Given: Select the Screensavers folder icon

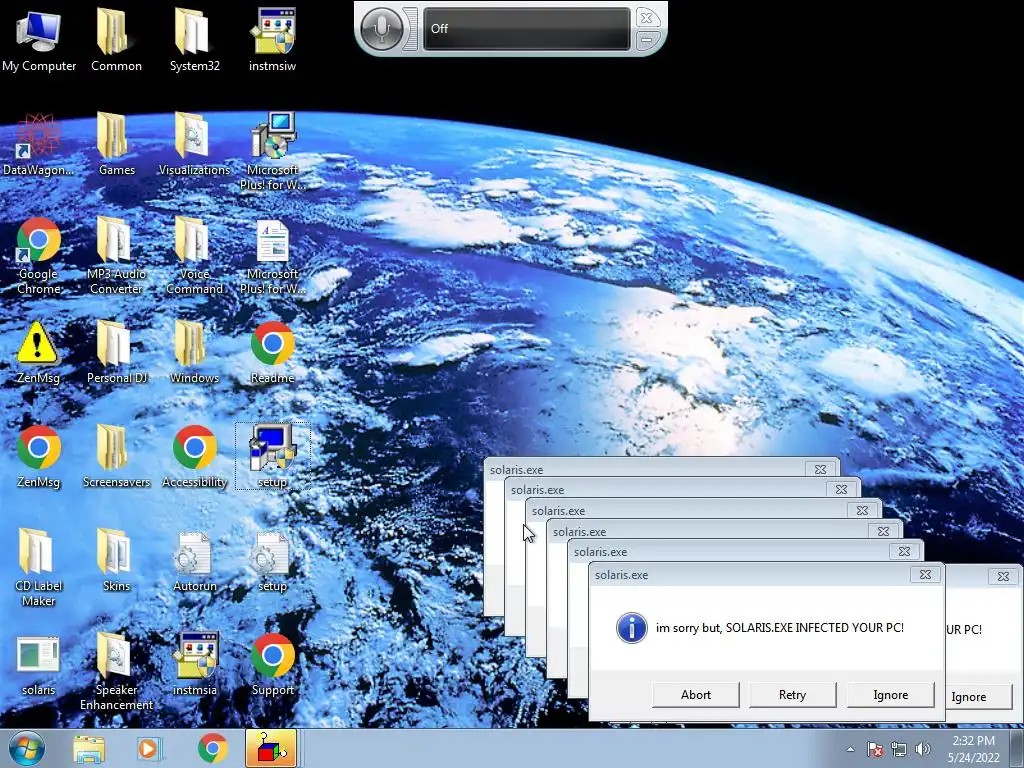Looking at the screenshot, I should click(116, 456).
